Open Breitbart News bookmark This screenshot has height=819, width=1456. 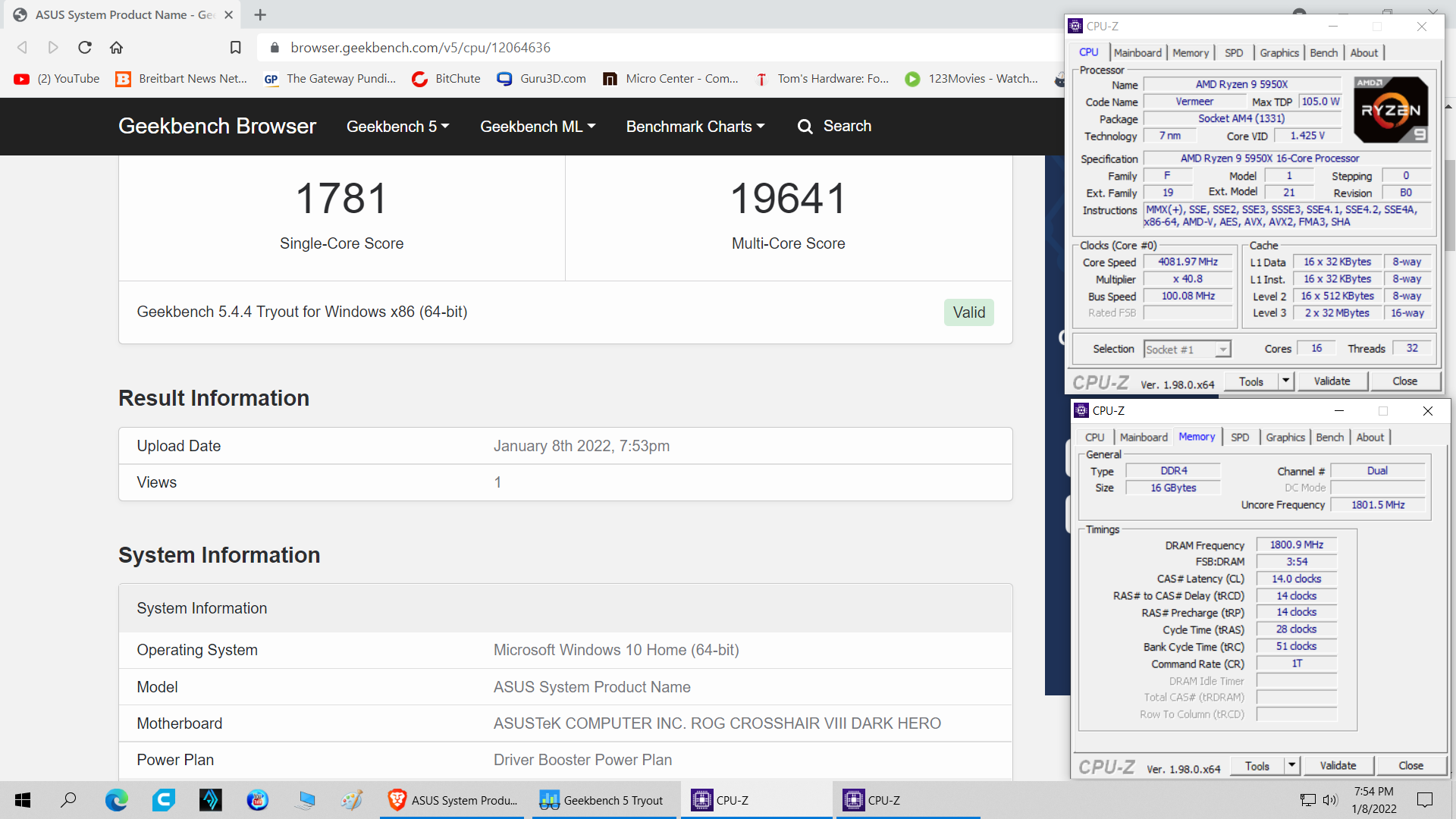pyautogui.click(x=181, y=79)
